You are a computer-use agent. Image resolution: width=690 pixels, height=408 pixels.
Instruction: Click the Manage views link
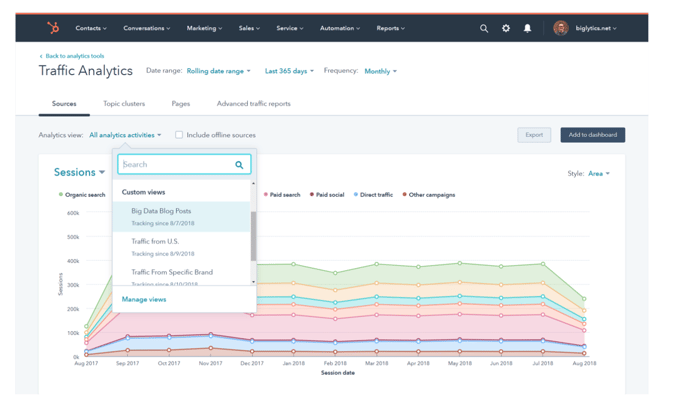[144, 299]
